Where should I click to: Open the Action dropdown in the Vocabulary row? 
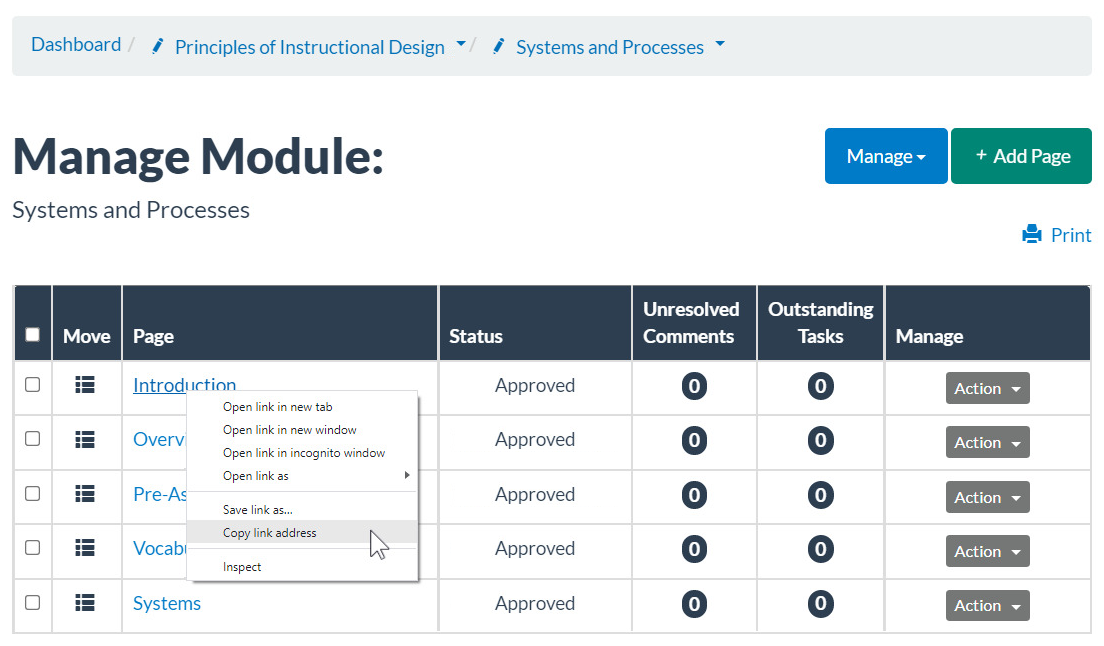click(987, 551)
